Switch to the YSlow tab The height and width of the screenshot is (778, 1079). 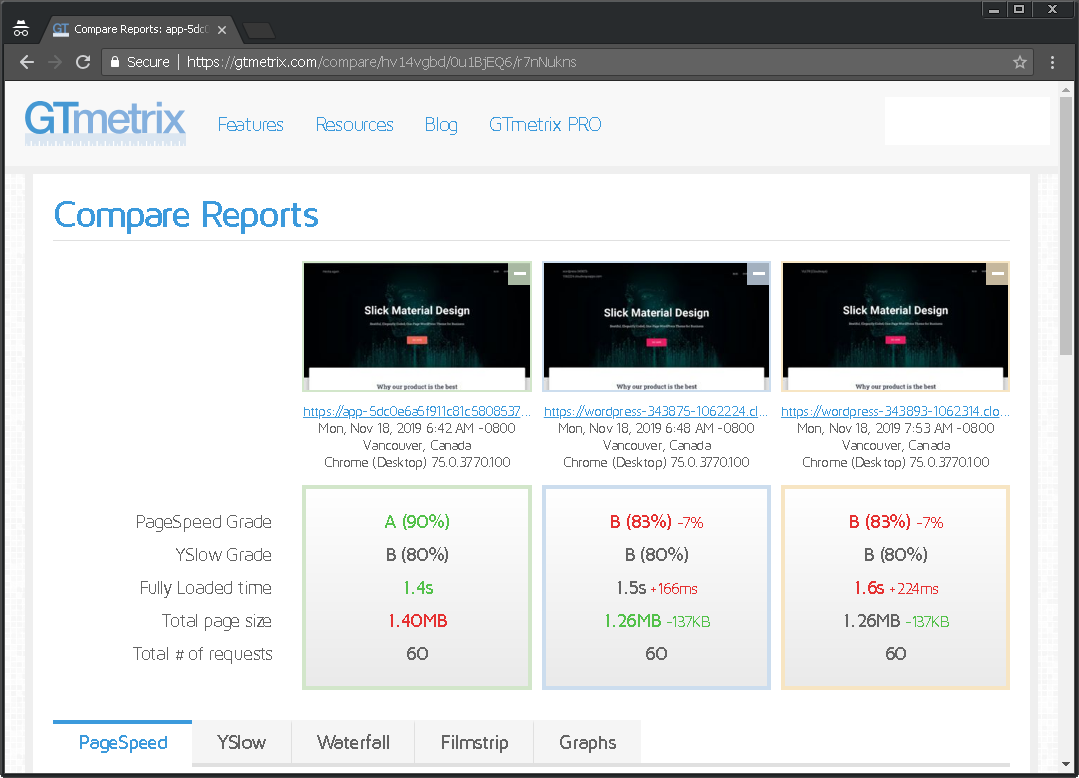point(242,742)
